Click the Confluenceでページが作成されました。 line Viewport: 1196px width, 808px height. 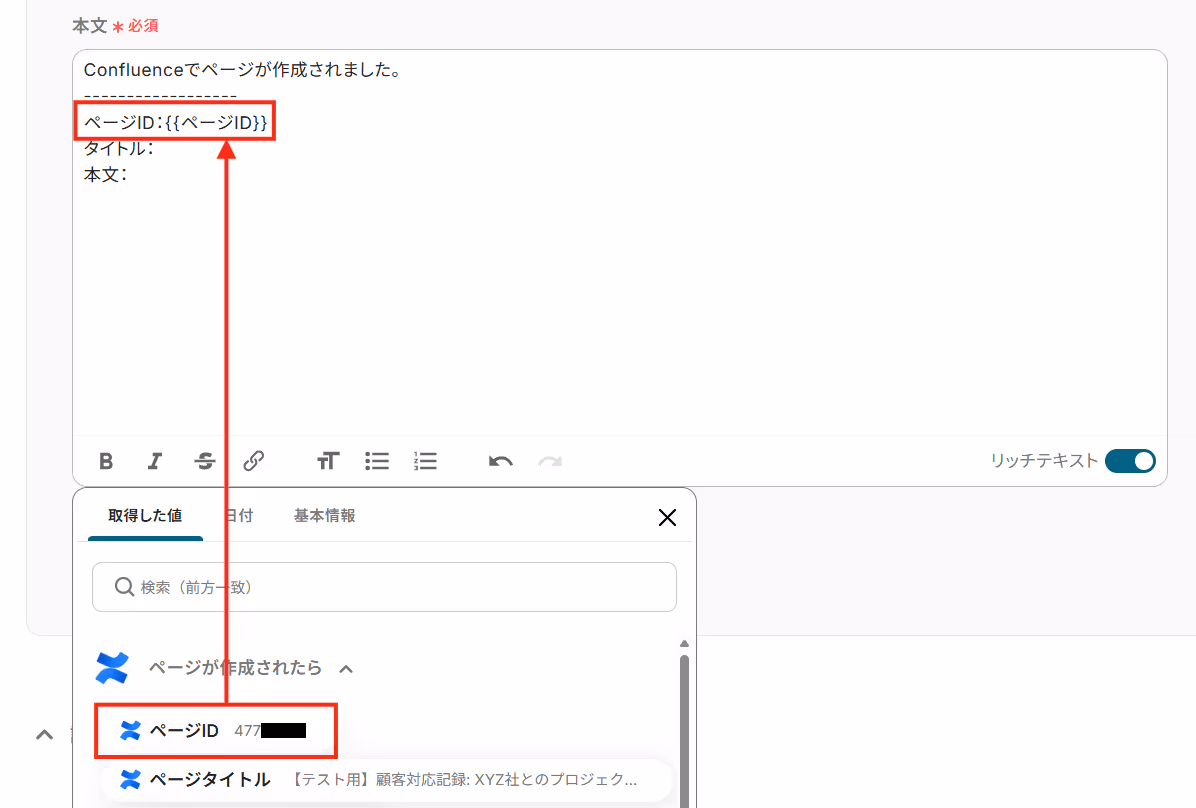(x=243, y=70)
